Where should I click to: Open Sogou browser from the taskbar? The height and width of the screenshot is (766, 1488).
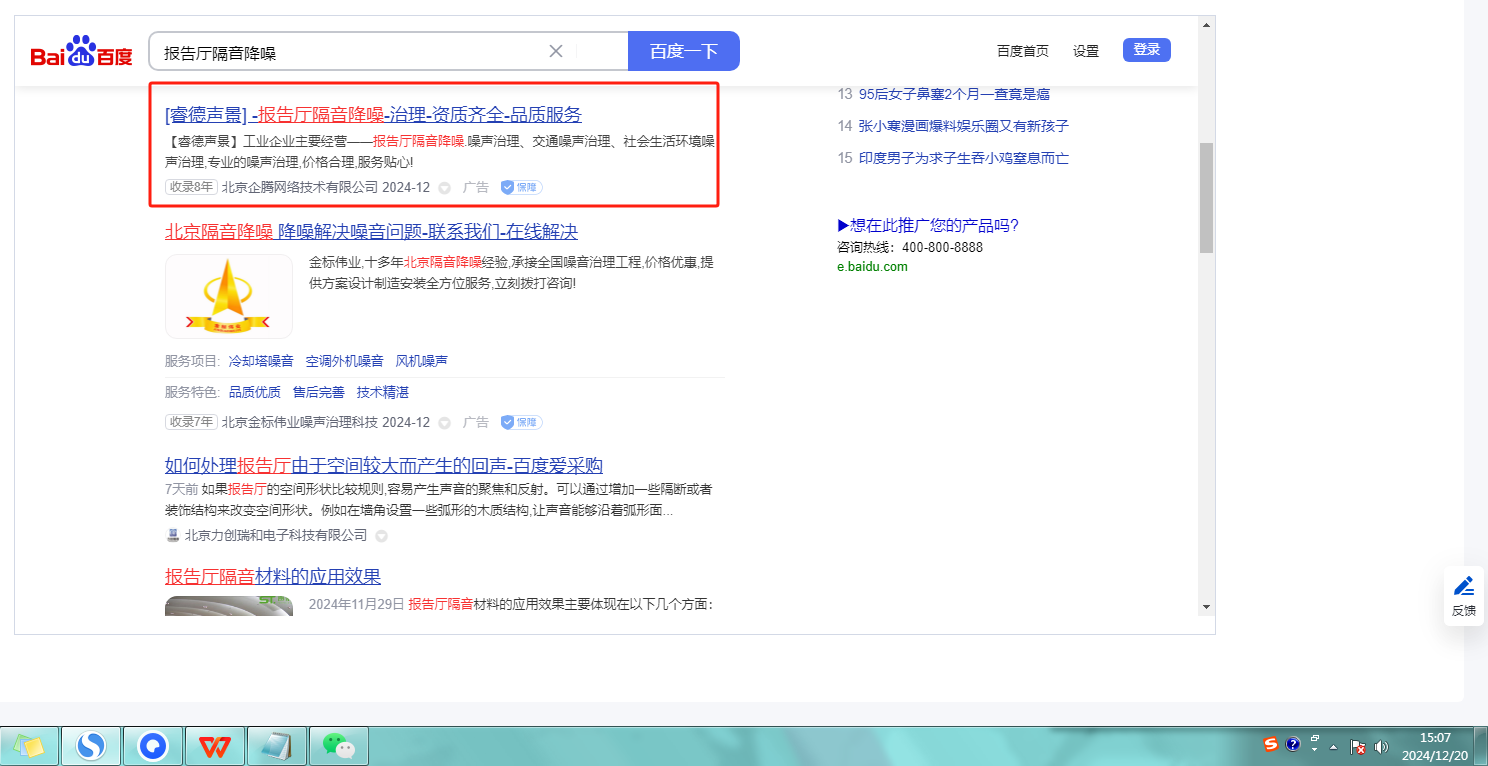[91, 746]
